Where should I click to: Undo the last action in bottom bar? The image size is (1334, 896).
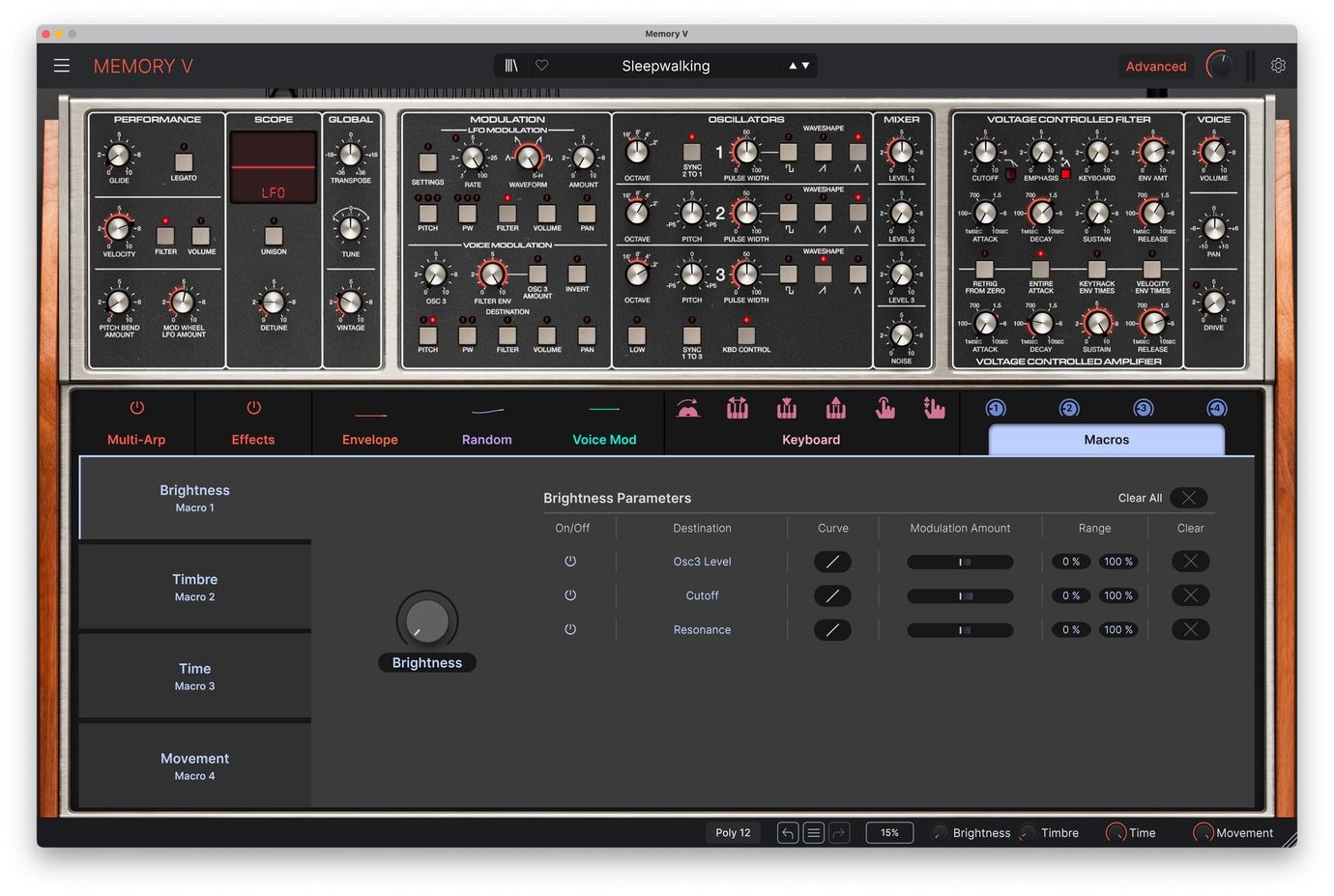click(788, 833)
